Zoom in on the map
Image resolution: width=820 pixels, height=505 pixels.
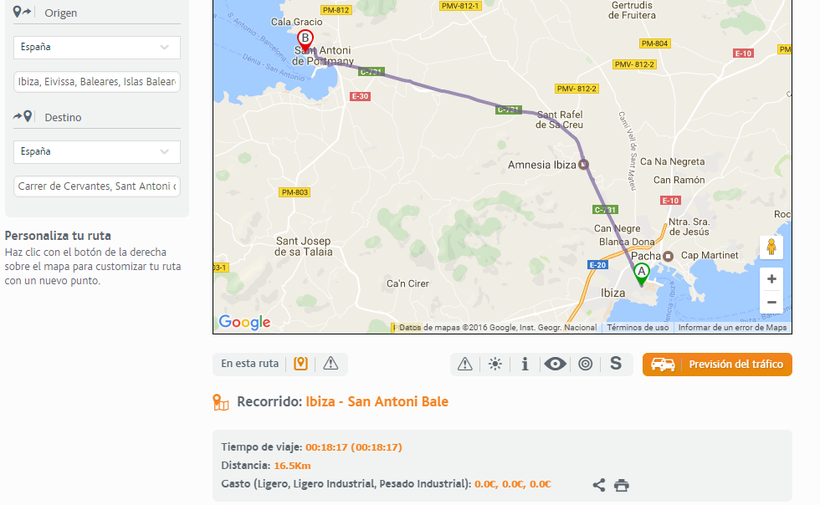[x=771, y=279]
